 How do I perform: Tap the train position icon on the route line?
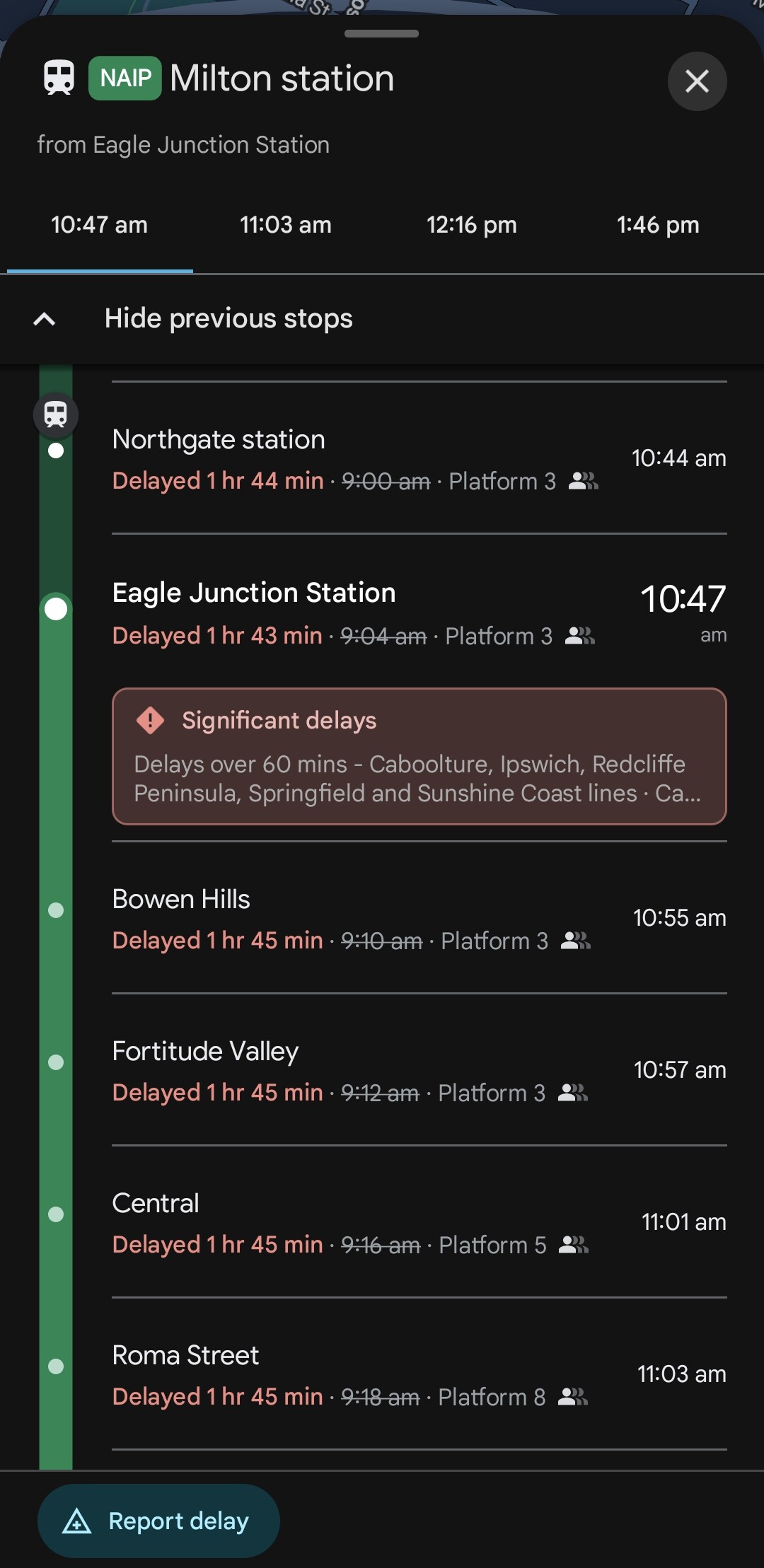56,414
